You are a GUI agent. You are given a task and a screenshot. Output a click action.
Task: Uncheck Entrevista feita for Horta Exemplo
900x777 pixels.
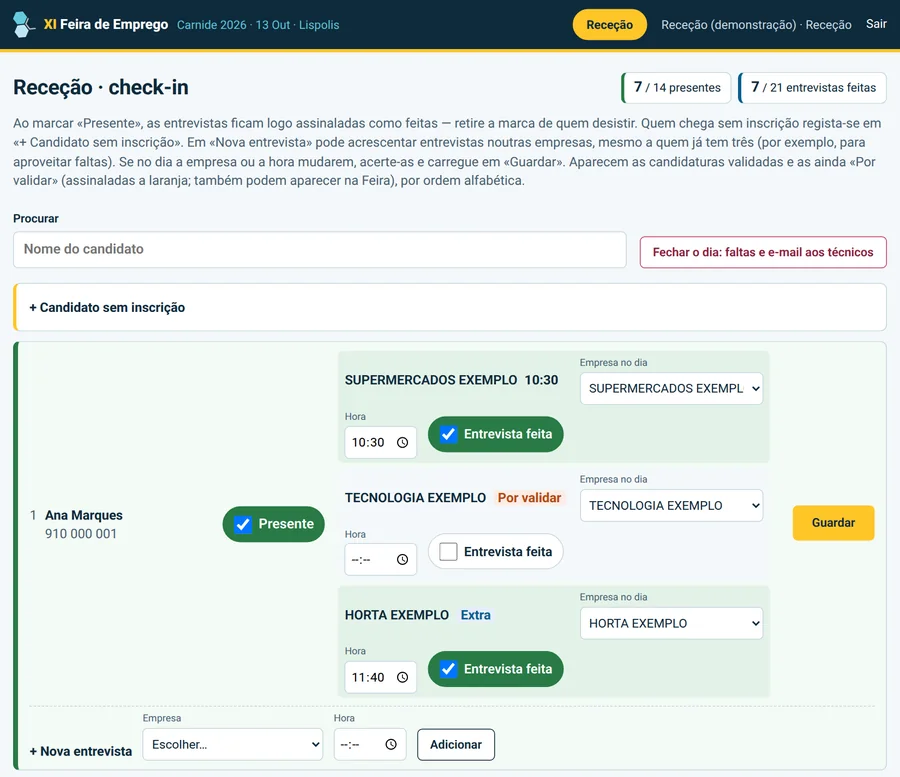[x=448, y=669]
